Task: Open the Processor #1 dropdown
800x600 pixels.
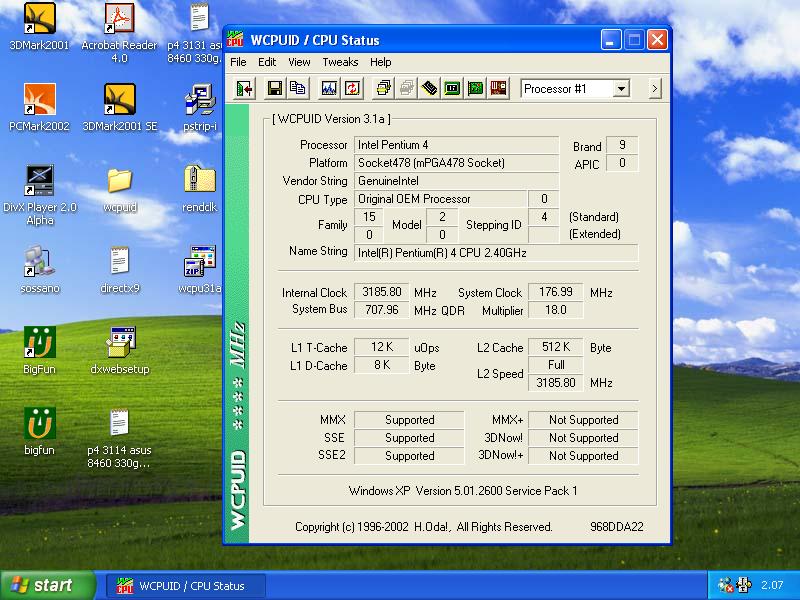Action: coord(621,89)
